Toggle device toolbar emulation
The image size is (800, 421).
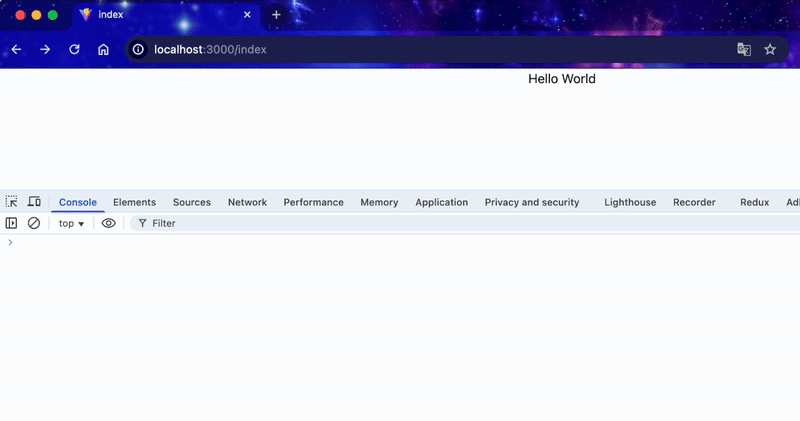[x=34, y=202]
